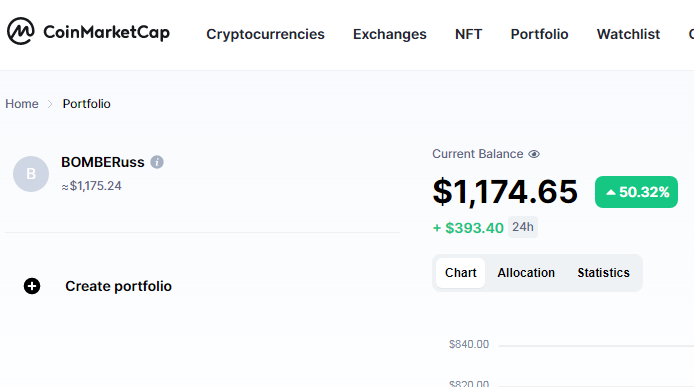Go to Portfolio in top navigation
694x387 pixels.
(539, 34)
